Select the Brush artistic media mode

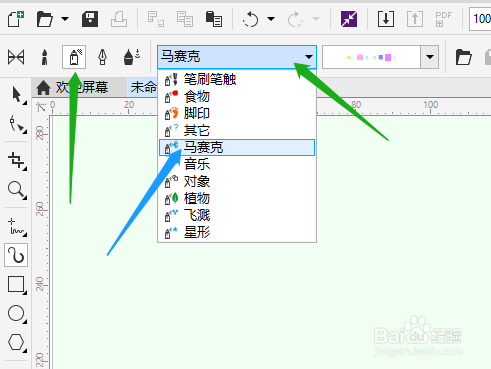click(45, 57)
